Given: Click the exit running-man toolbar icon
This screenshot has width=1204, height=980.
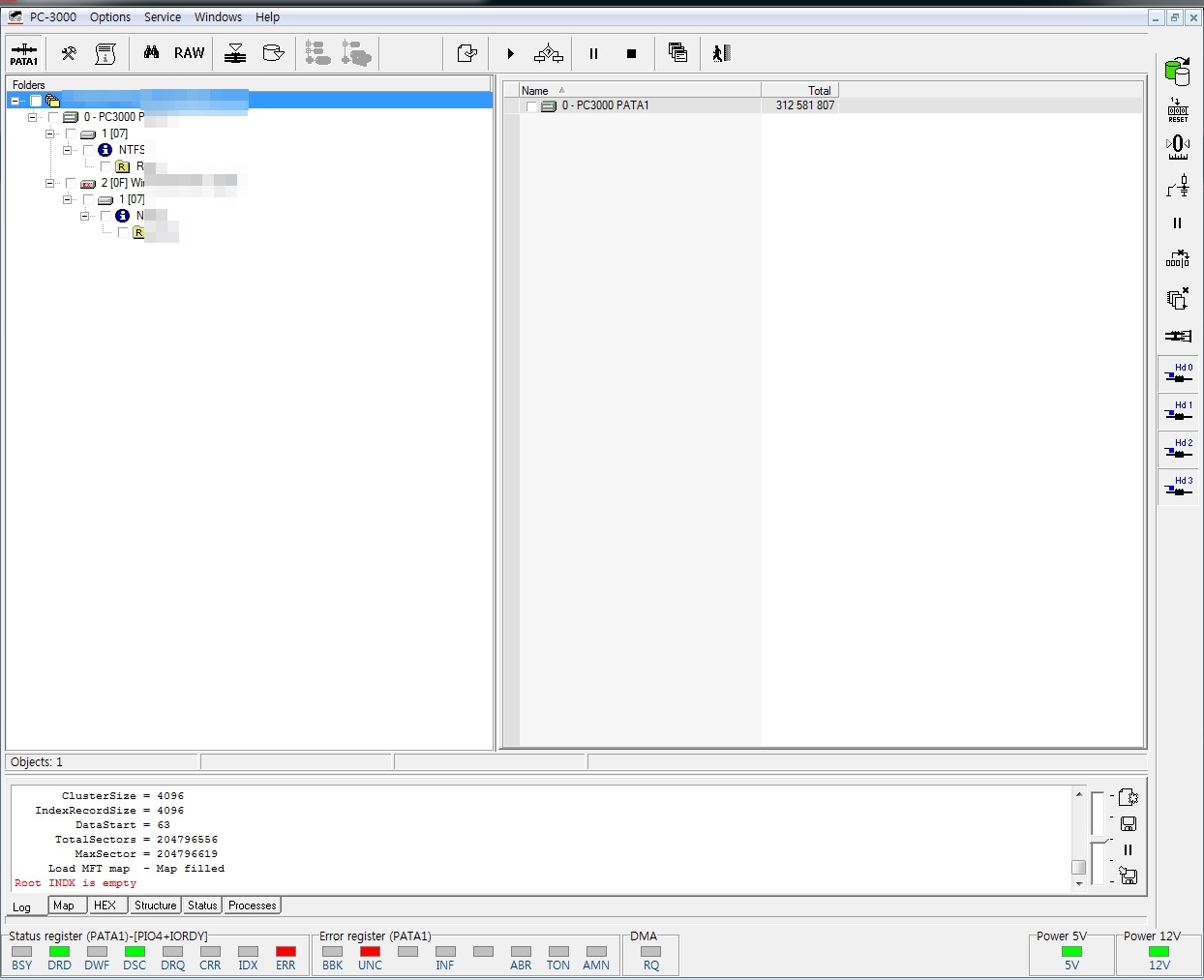Looking at the screenshot, I should coord(721,53).
